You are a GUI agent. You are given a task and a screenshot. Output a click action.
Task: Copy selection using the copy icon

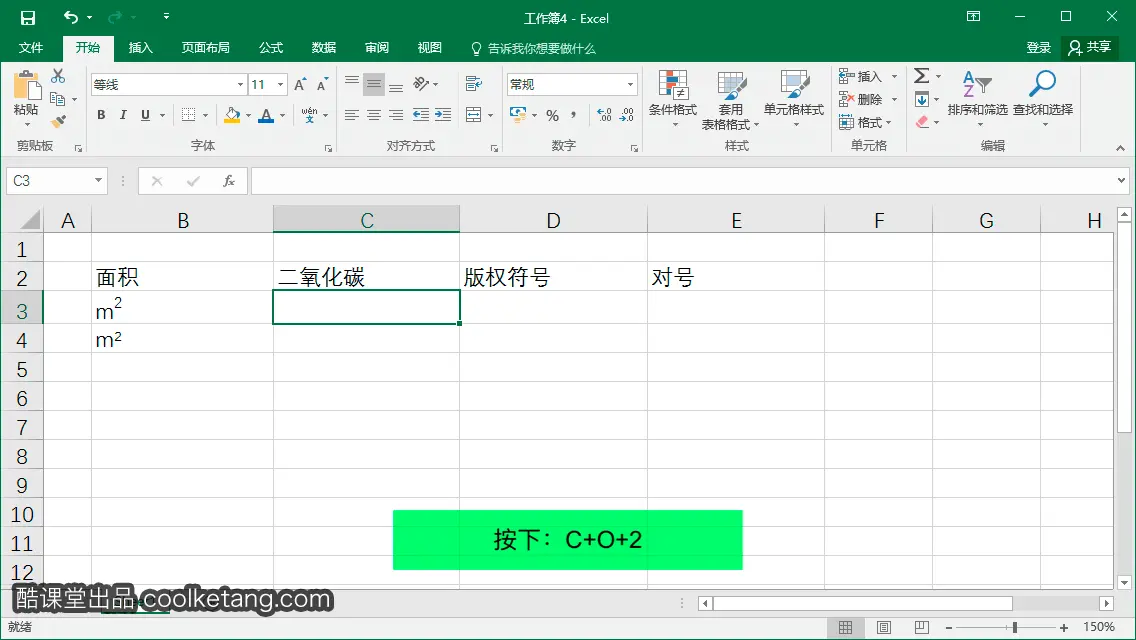click(x=58, y=99)
